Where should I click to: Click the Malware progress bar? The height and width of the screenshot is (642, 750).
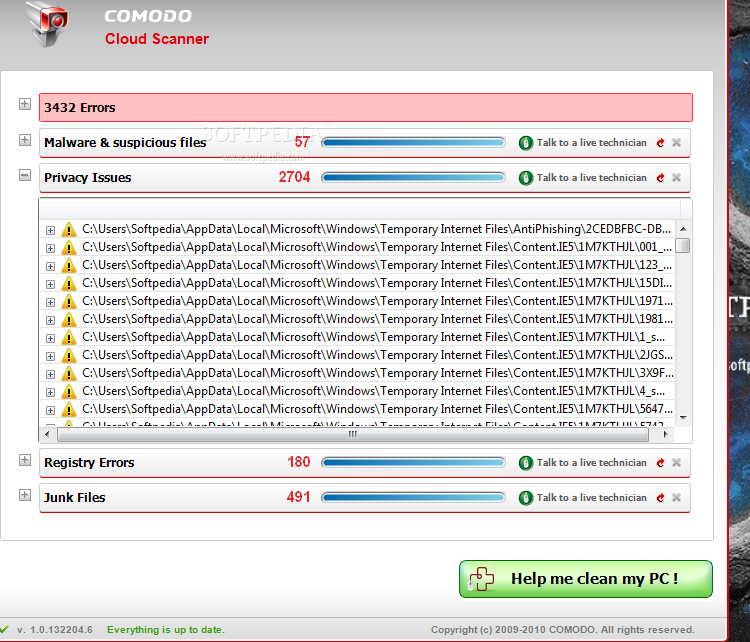413,142
